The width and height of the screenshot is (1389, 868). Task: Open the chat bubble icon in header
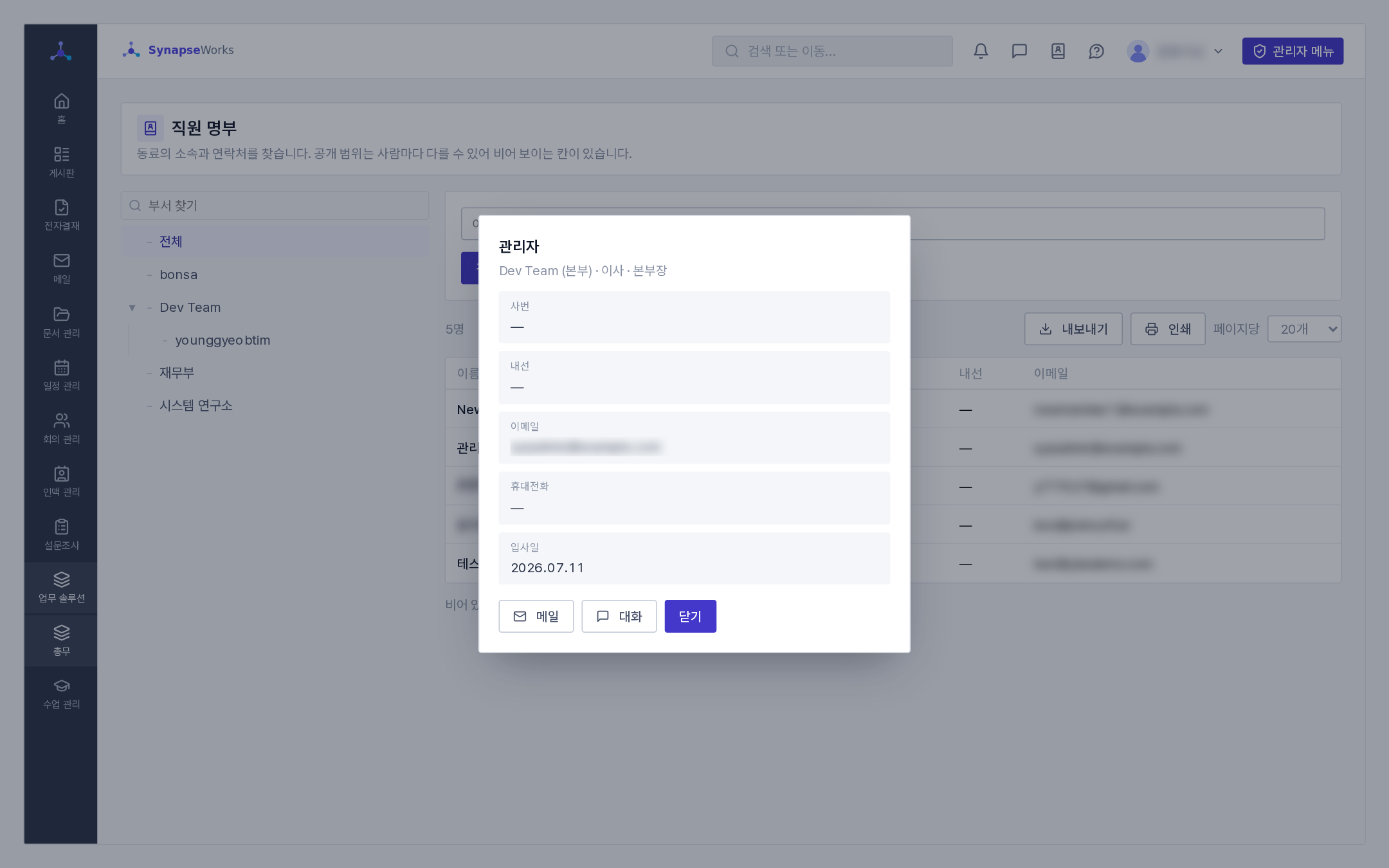coord(1019,51)
